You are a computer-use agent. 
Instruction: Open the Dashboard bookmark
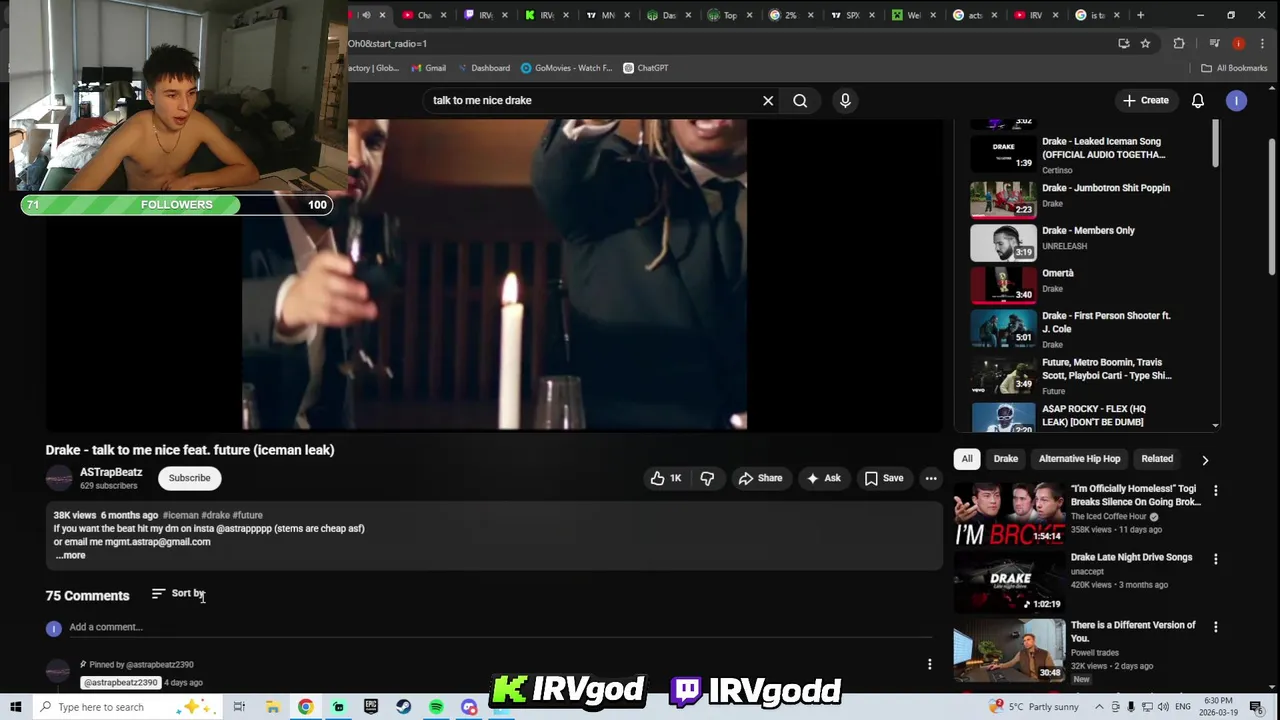484,68
